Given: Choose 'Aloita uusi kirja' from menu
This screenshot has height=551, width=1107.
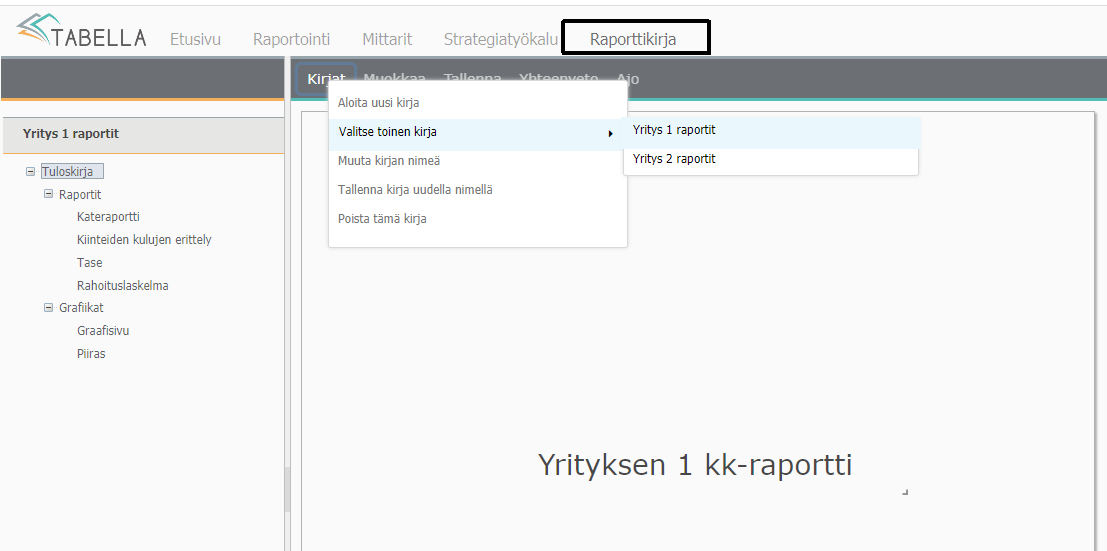Looking at the screenshot, I should coord(379,103).
